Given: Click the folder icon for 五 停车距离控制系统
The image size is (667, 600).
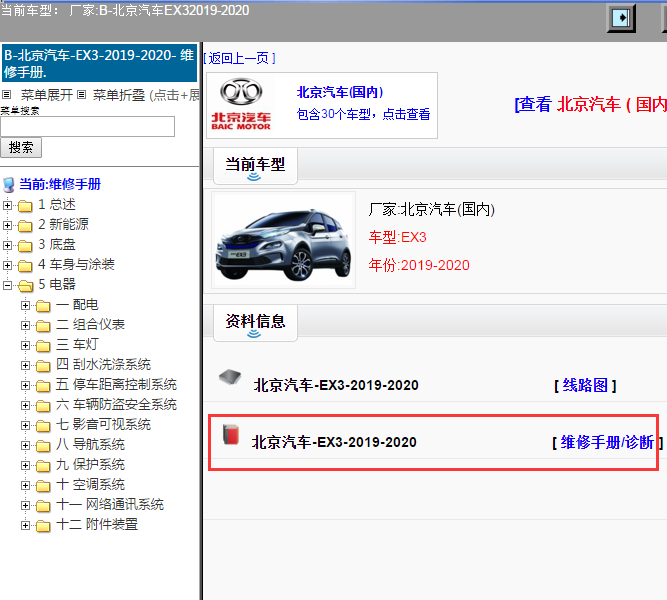Looking at the screenshot, I should [x=43, y=386].
